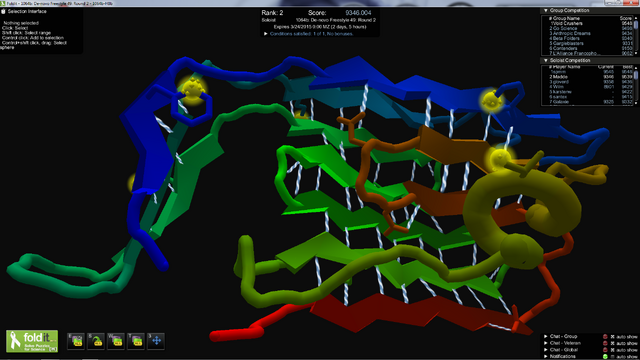Click the Selection Interface lock icon
Viewport: 640px width, 360px height.
click(x=3, y=11)
